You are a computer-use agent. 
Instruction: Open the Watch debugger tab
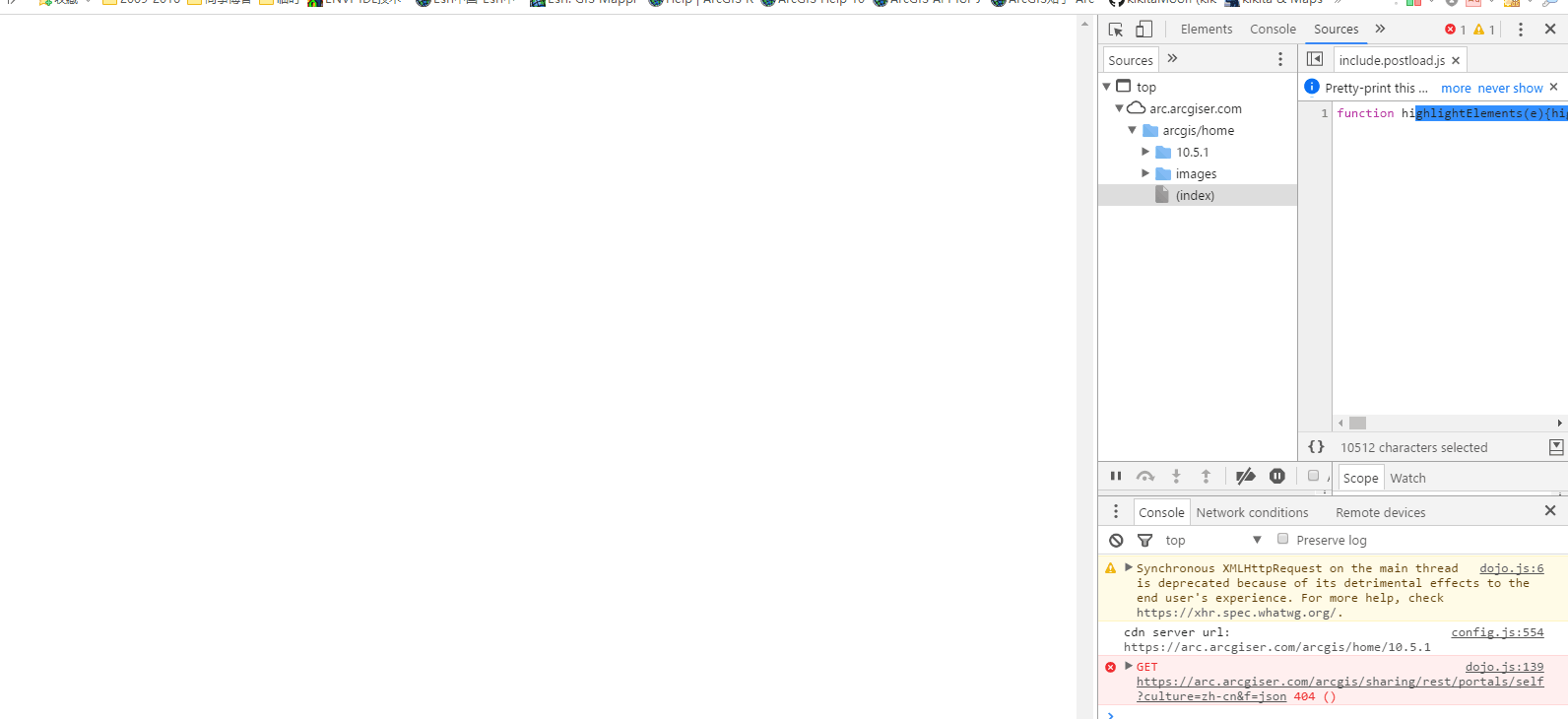click(1407, 478)
